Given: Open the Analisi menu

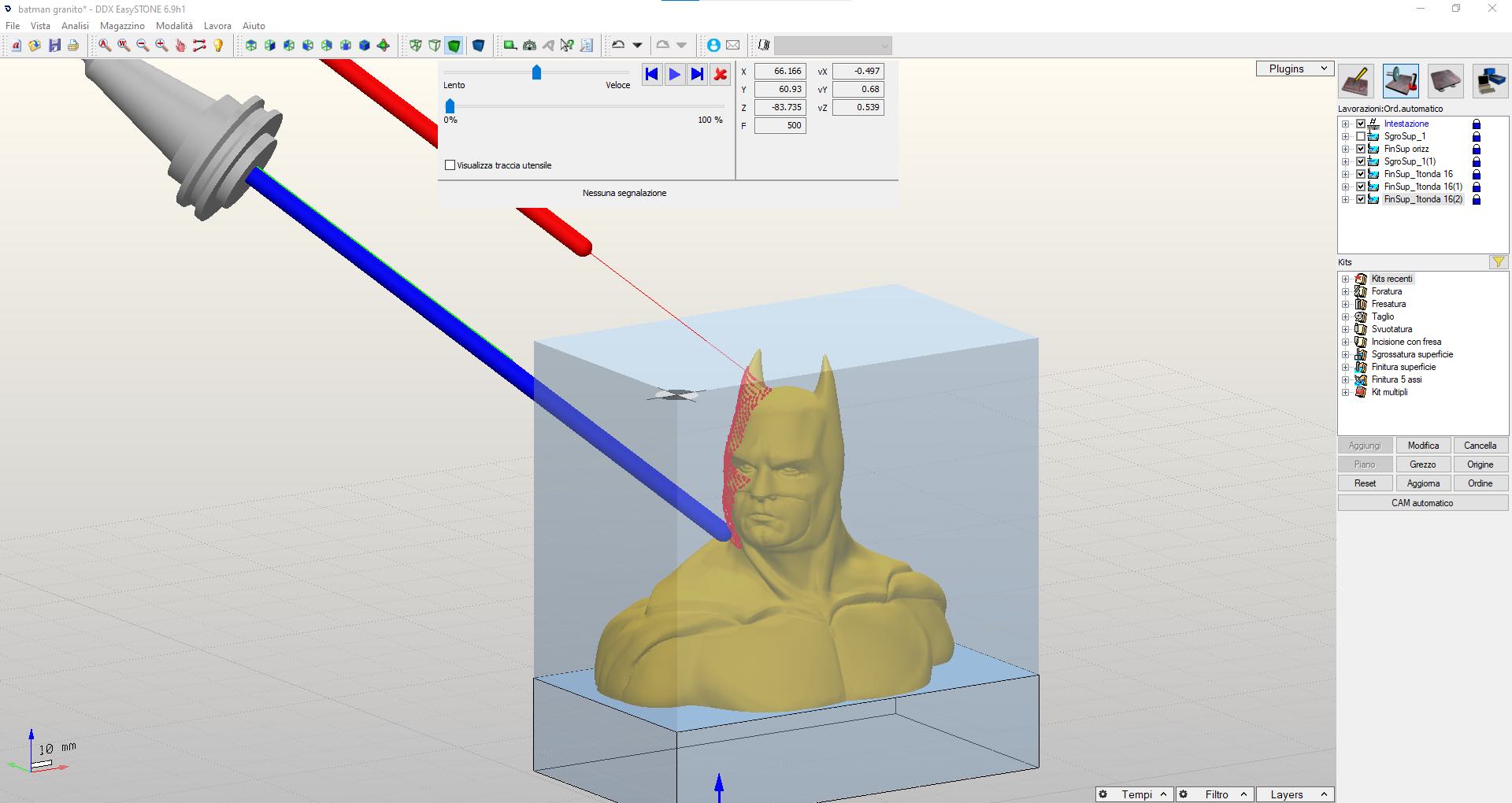Looking at the screenshot, I should point(75,26).
